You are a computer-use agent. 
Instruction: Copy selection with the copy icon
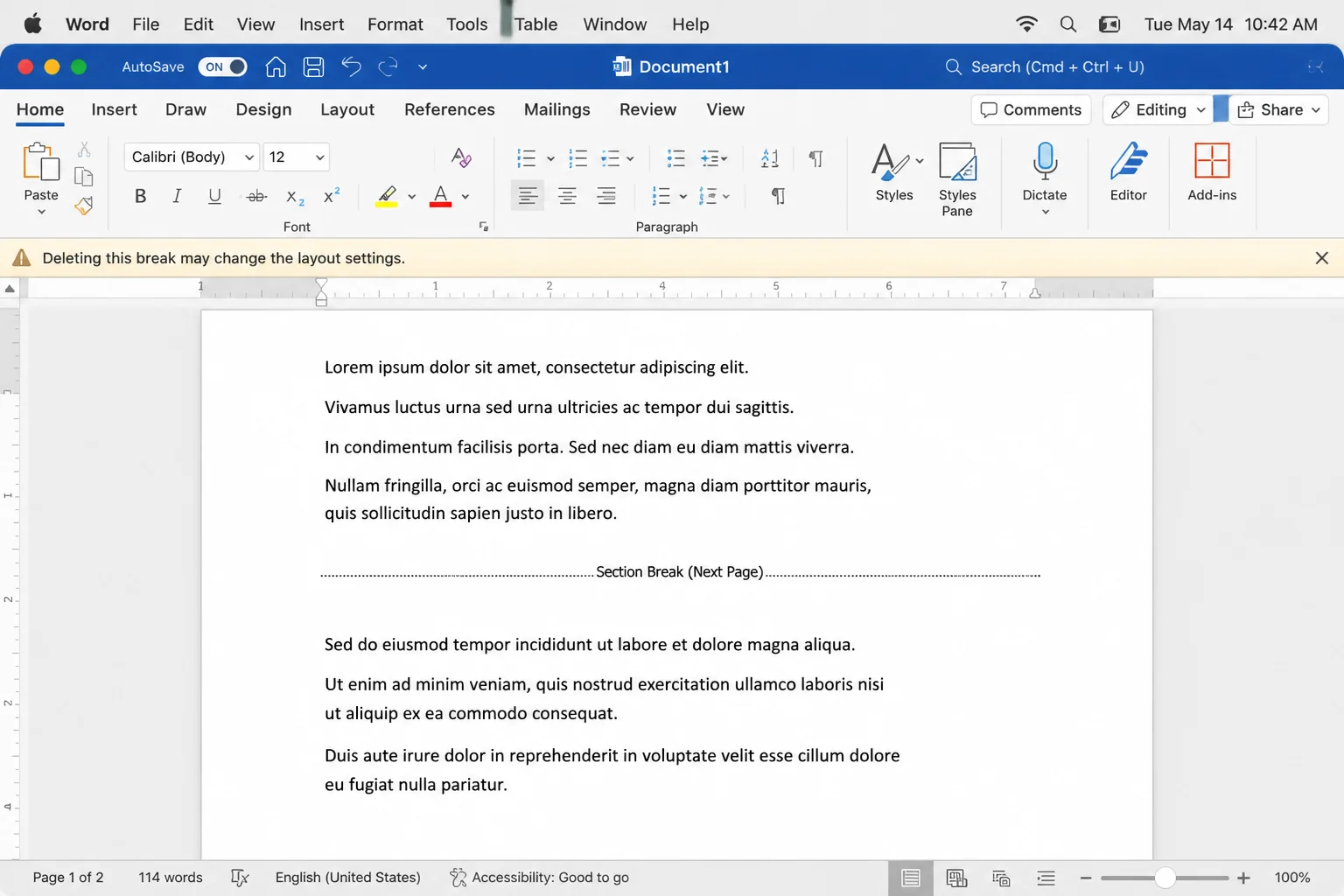(x=84, y=177)
